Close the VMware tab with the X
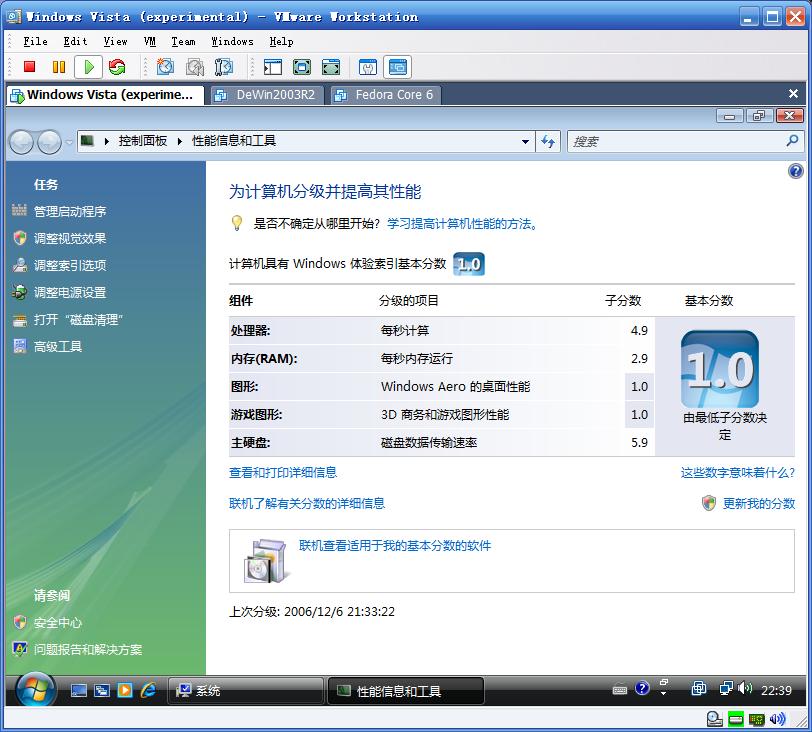 (x=793, y=94)
